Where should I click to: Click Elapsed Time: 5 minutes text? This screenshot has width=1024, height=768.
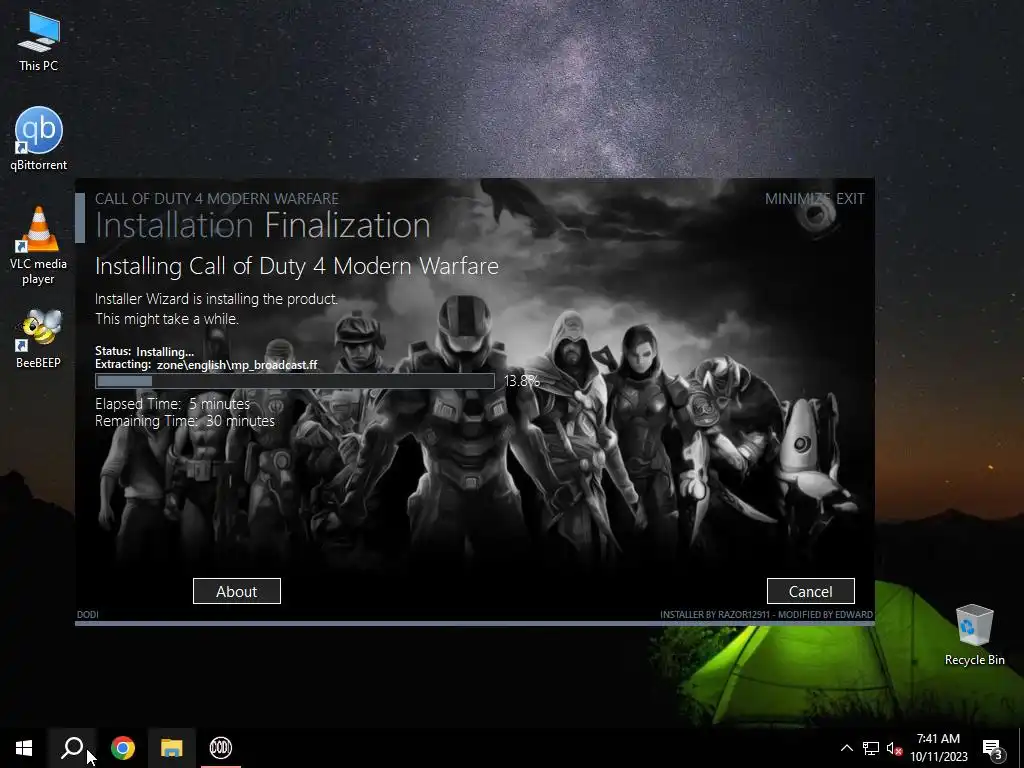click(172, 404)
